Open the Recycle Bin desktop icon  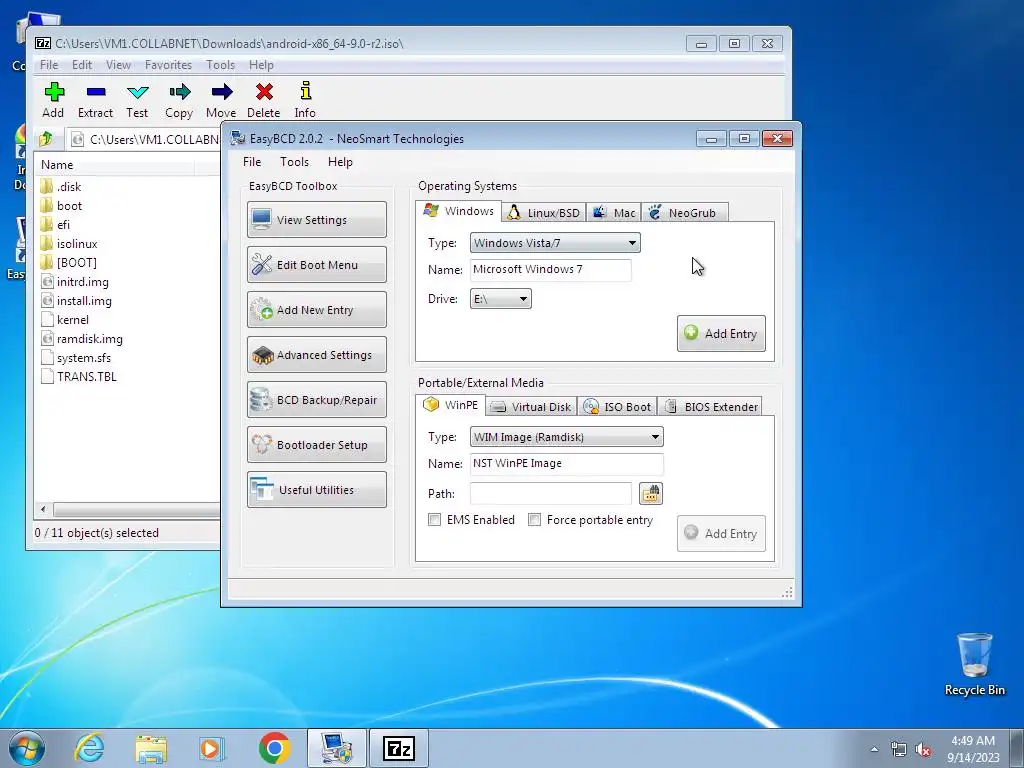pos(974,664)
